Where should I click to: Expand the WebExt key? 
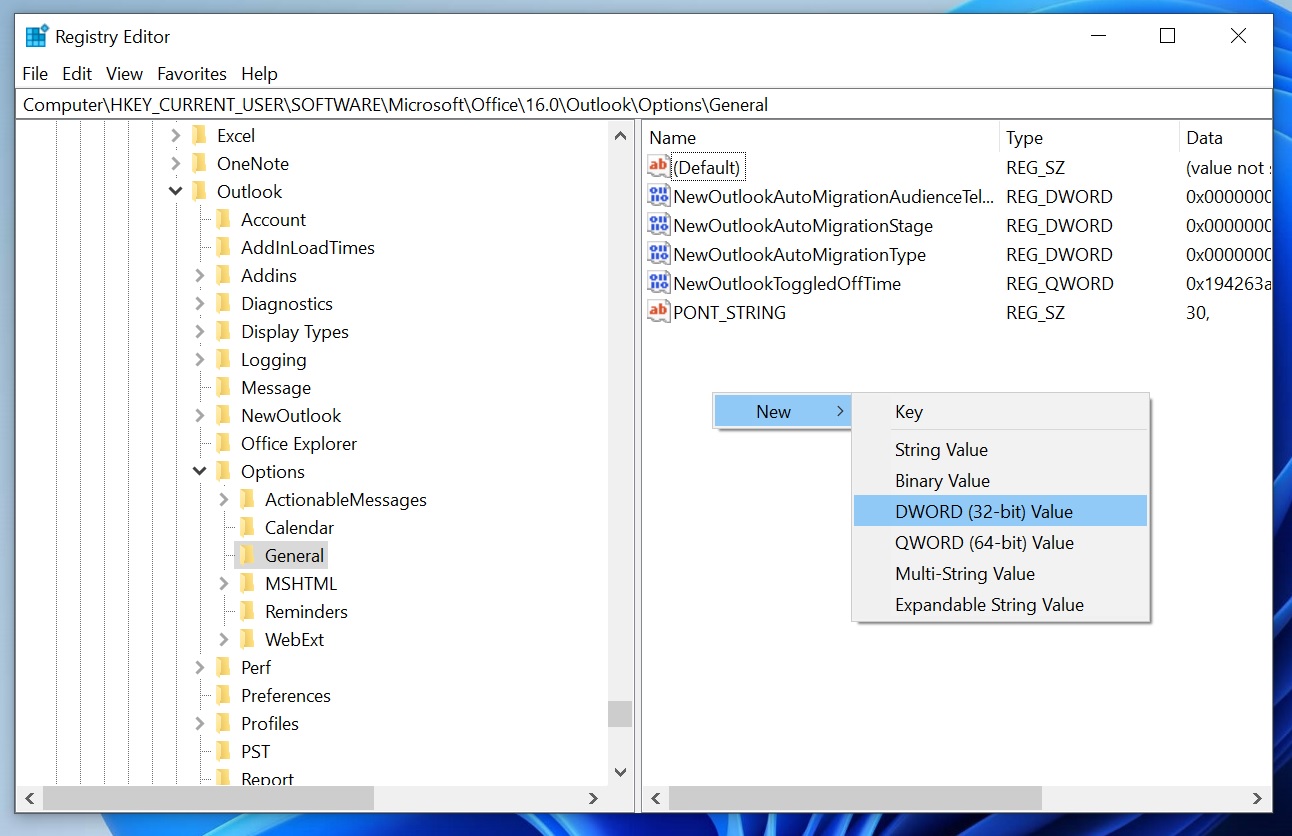coord(224,640)
